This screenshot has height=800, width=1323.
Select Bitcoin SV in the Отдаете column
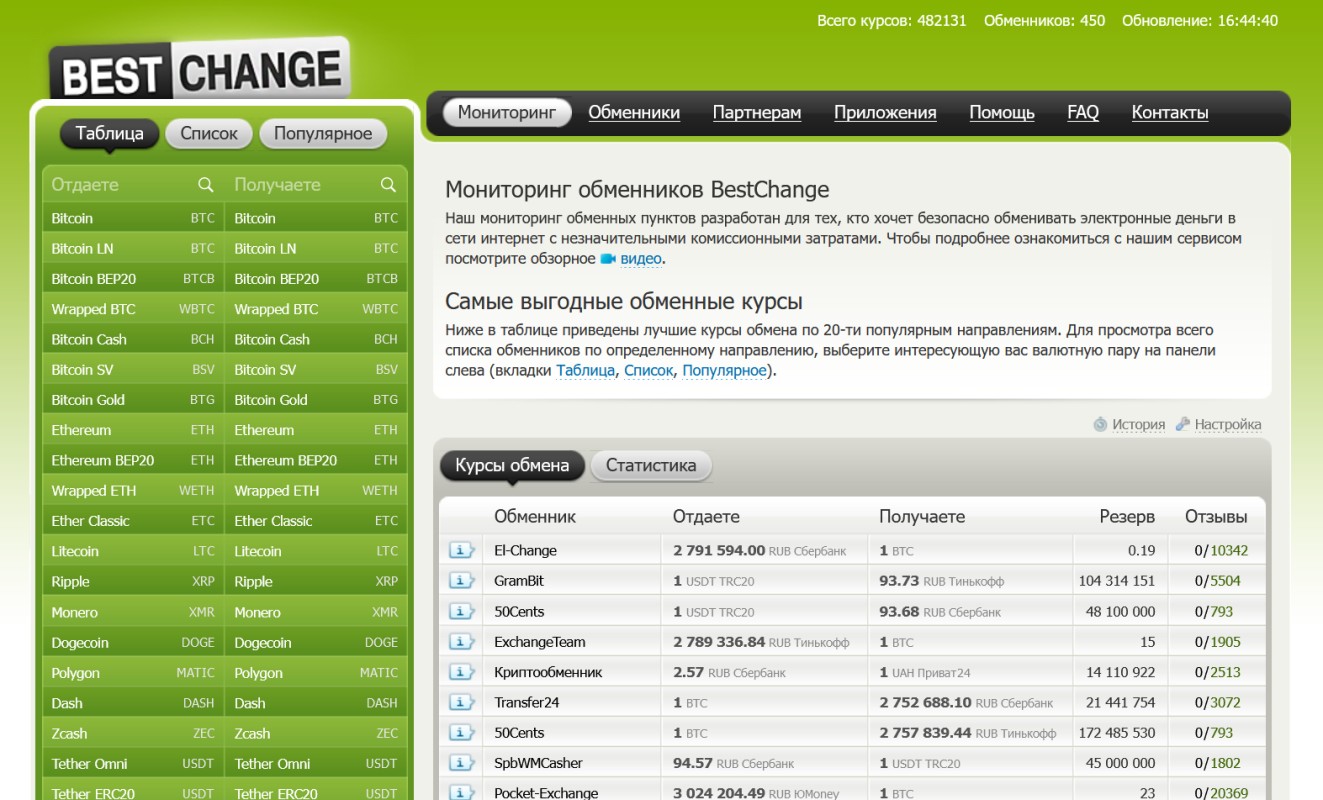[x=133, y=369]
